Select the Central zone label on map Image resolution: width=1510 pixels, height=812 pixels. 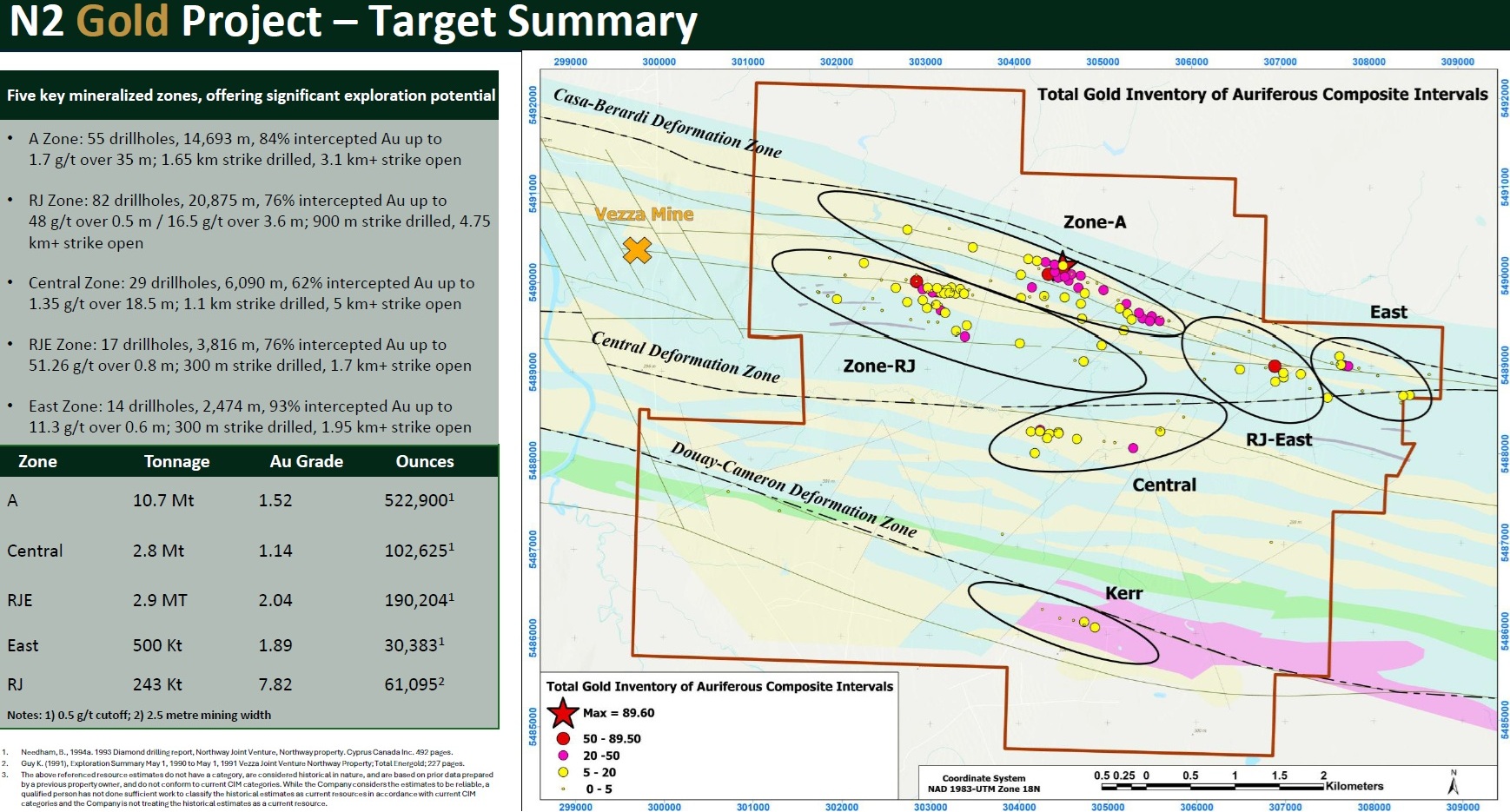tap(1163, 485)
